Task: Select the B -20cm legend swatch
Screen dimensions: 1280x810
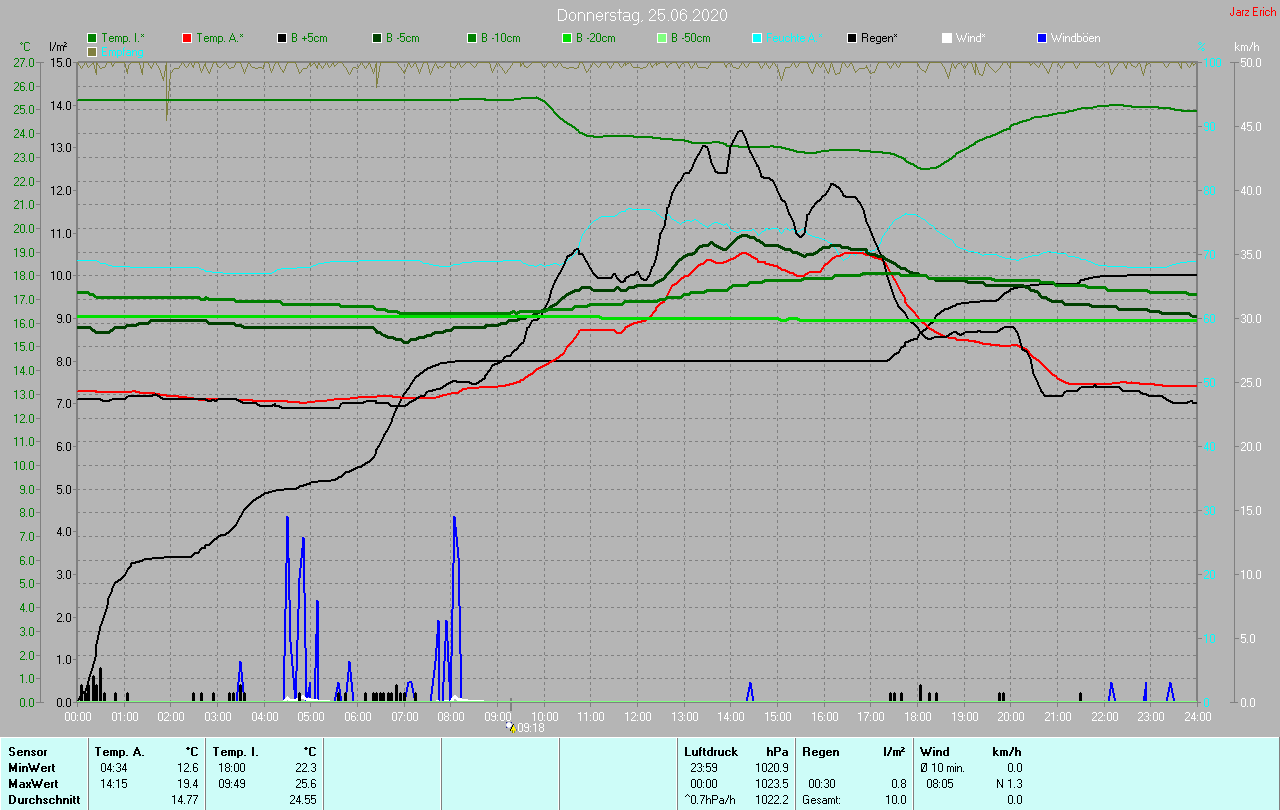Action: [567, 38]
